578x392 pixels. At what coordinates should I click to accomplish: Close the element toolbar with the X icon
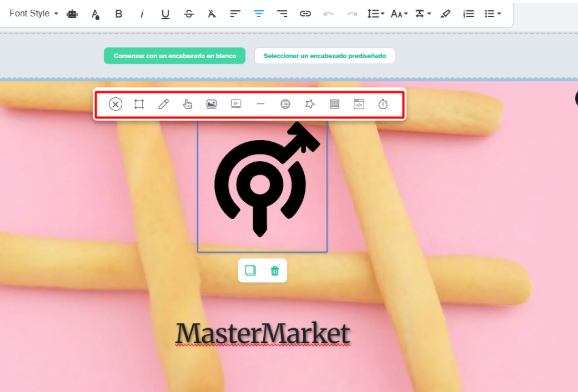point(115,104)
